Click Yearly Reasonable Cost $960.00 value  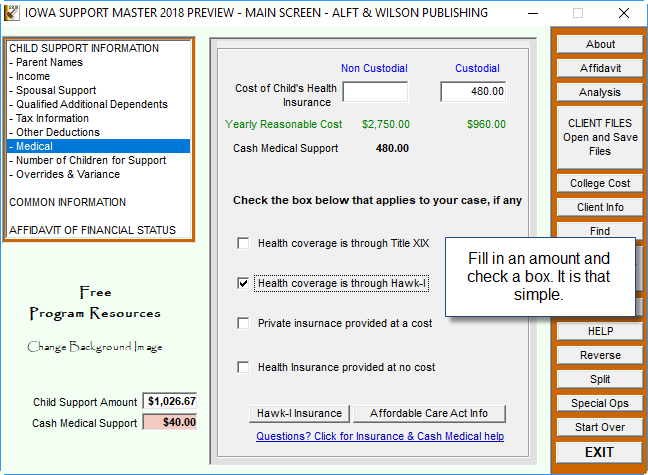coord(486,124)
